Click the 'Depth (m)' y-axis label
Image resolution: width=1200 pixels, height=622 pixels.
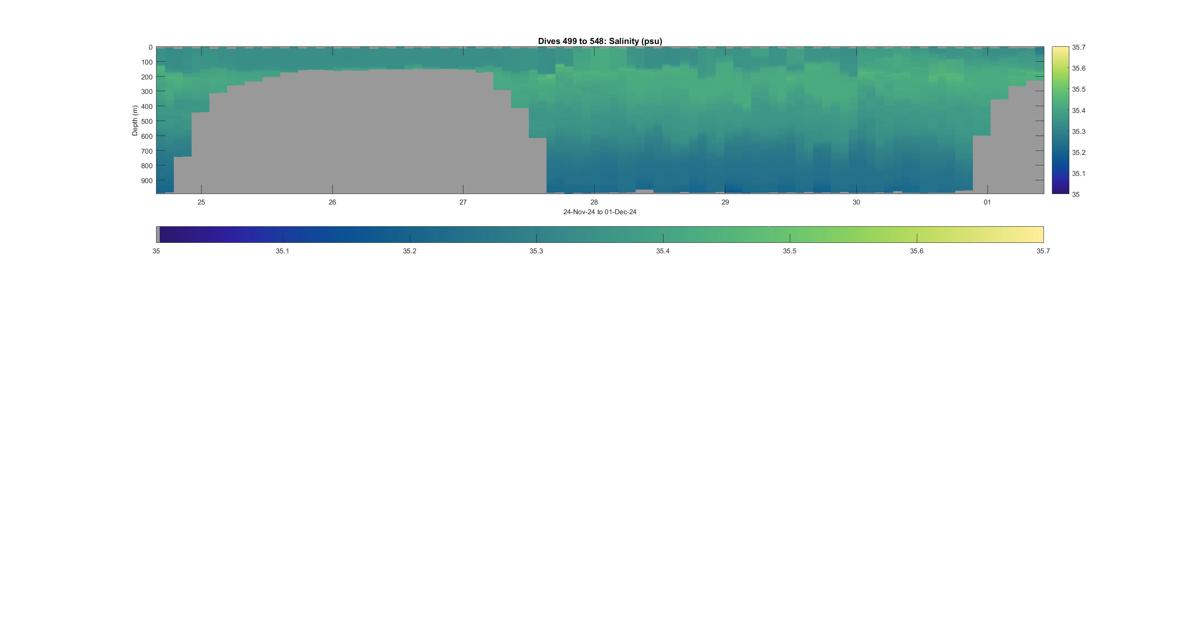pyautogui.click(x=134, y=120)
